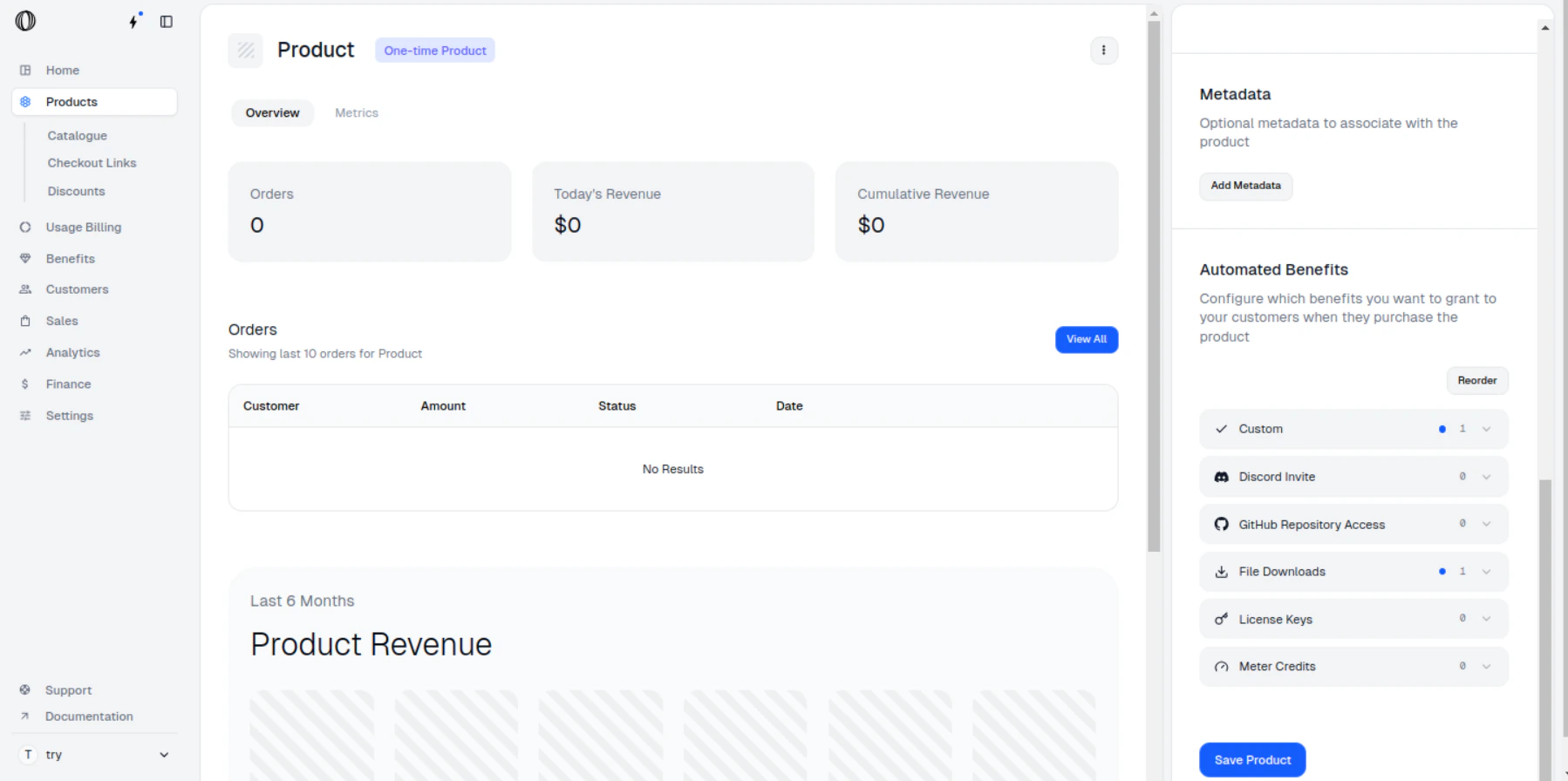Open the product three-dot options menu
This screenshot has height=781, width=1568.
point(1104,51)
